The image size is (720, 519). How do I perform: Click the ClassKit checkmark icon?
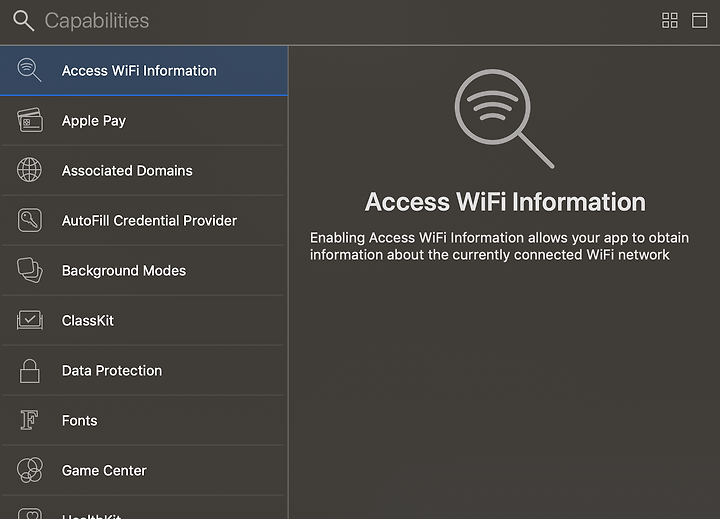tap(30, 320)
